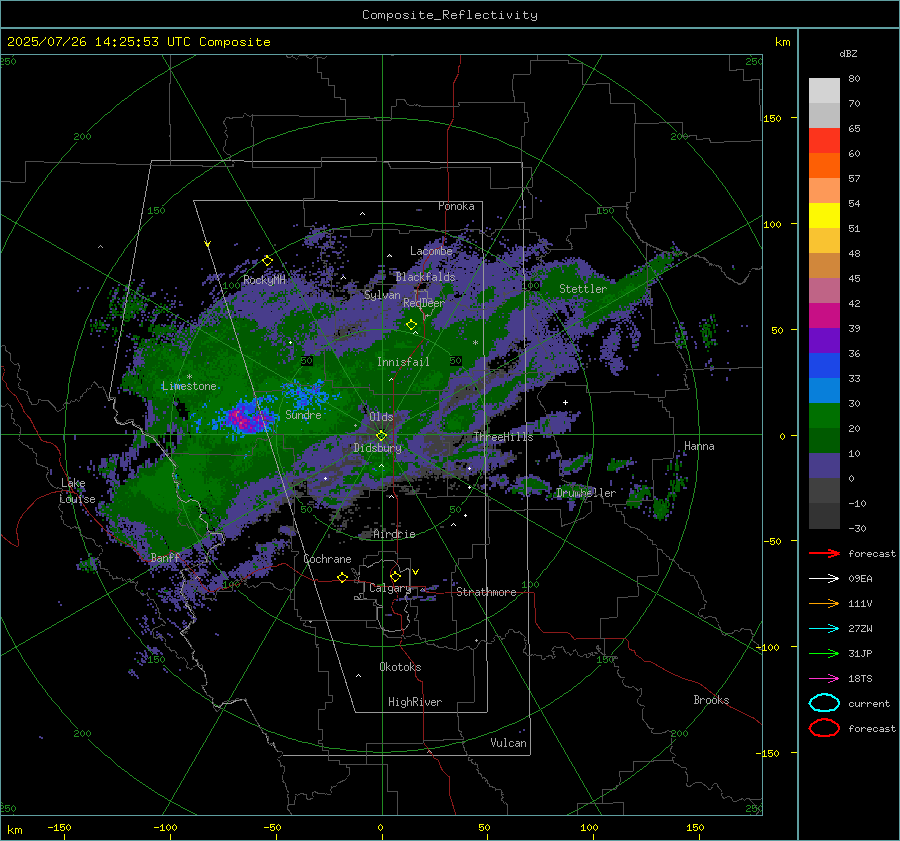Select the white 09EA arrow legend entry
Image resolution: width=900 pixels, height=841 pixels.
click(824, 579)
